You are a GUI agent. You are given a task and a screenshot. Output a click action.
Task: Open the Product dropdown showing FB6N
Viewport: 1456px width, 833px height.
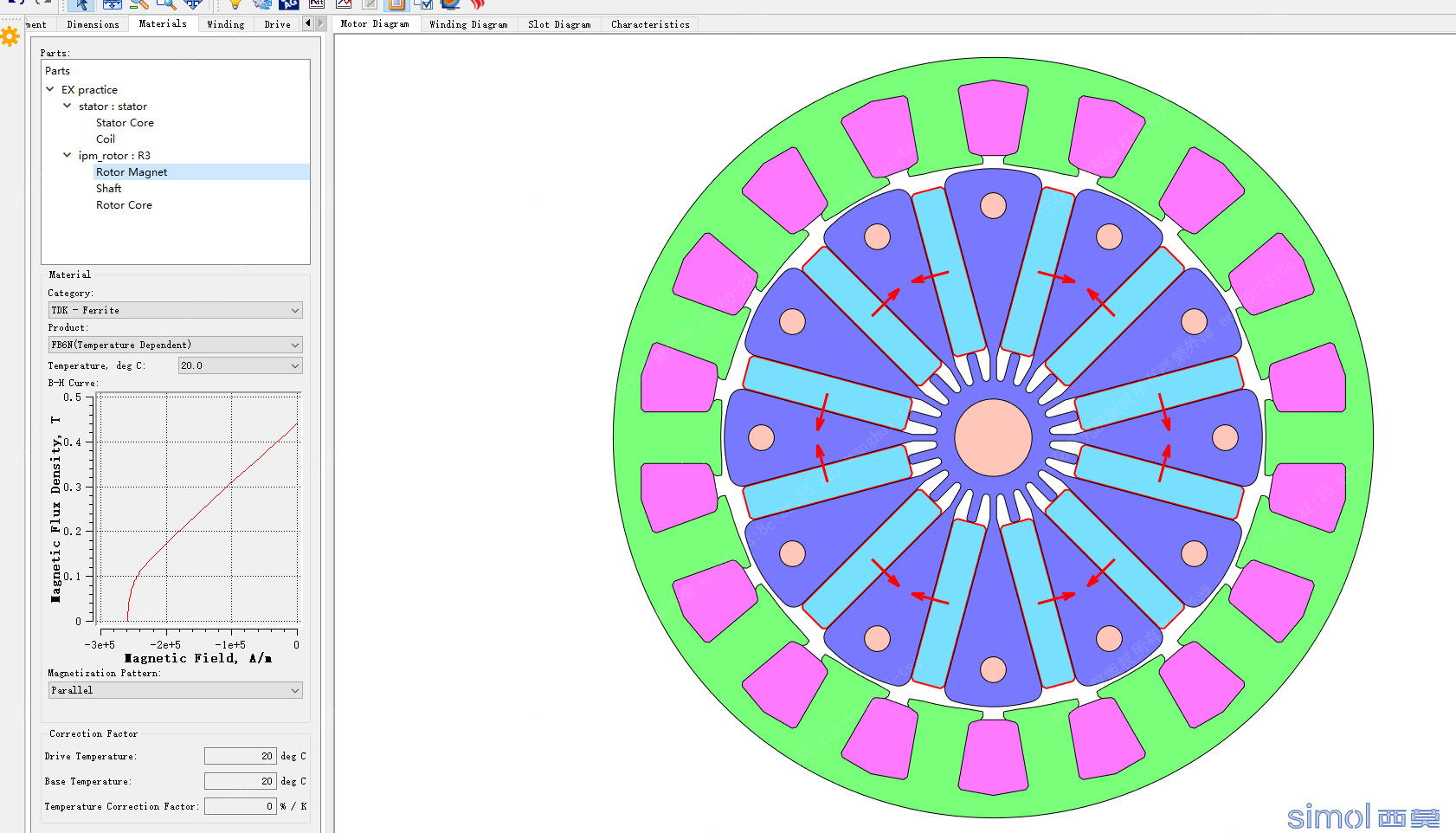[x=176, y=345]
